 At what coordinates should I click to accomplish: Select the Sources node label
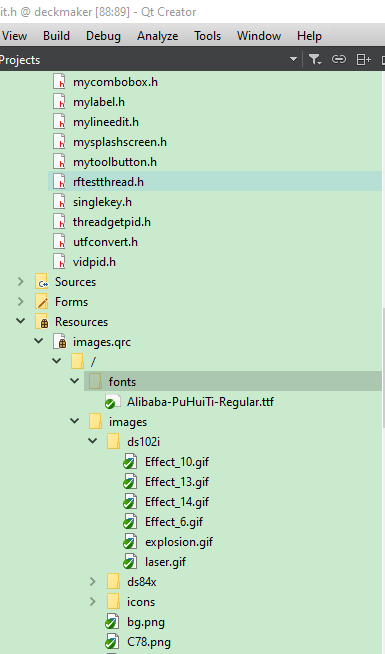coord(75,282)
